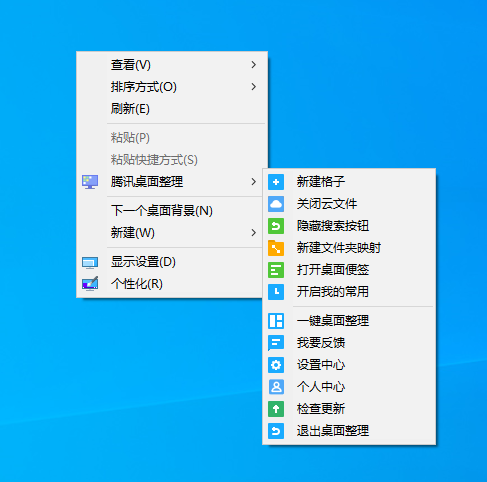Open the 排序方式(O) menu entry
This screenshot has width=487, height=482.
pyautogui.click(x=172, y=87)
